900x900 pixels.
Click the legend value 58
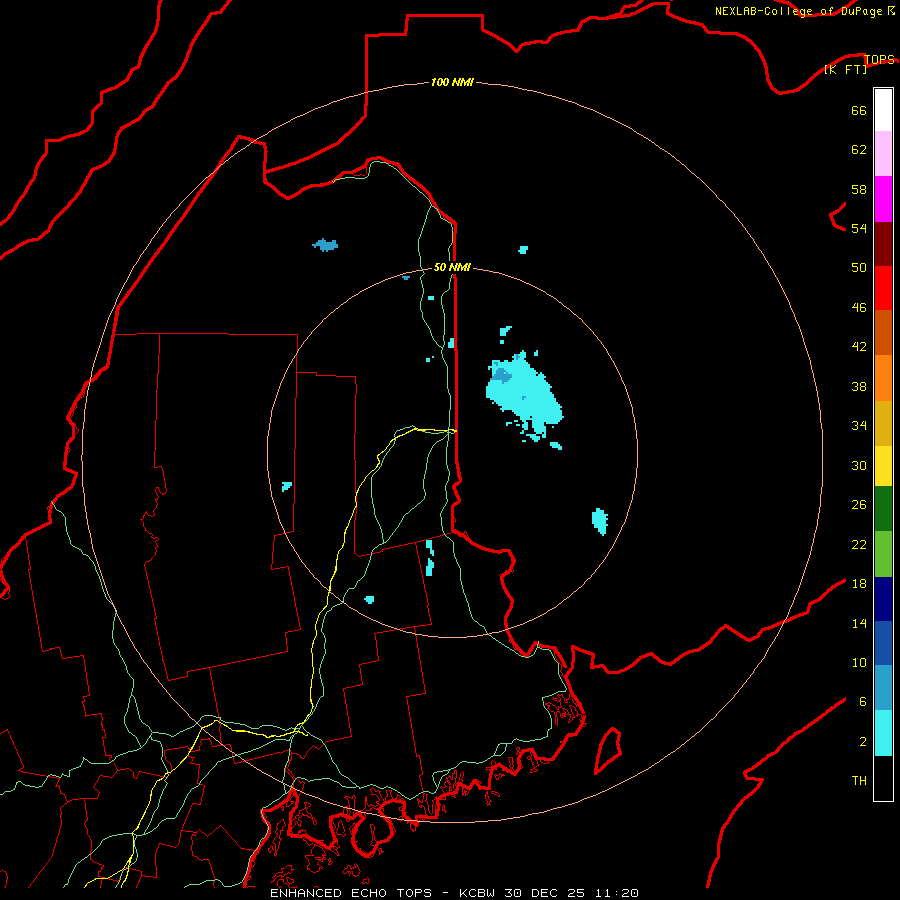859,189
